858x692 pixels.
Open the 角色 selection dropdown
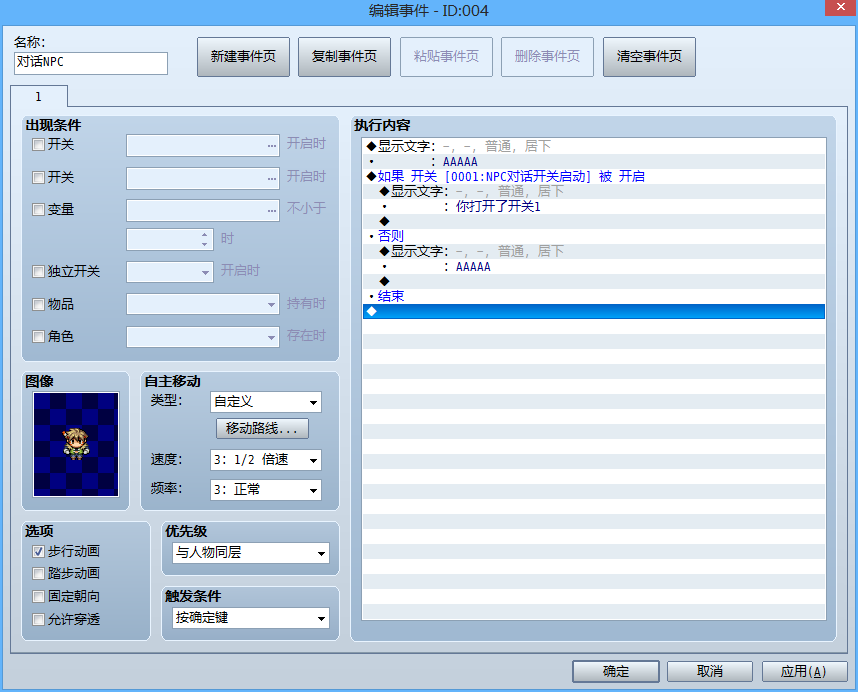203,337
